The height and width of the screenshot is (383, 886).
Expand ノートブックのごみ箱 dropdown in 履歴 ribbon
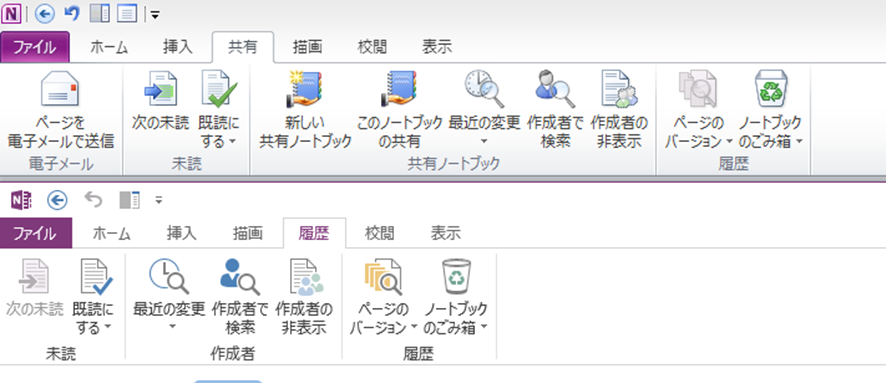[x=483, y=327]
